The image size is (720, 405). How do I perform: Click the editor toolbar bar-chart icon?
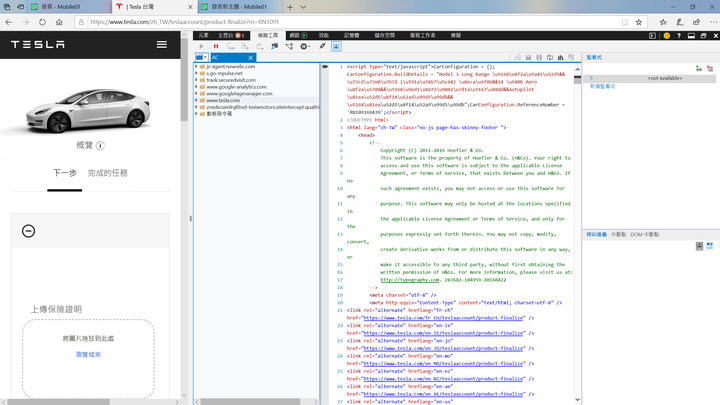click(x=561, y=57)
